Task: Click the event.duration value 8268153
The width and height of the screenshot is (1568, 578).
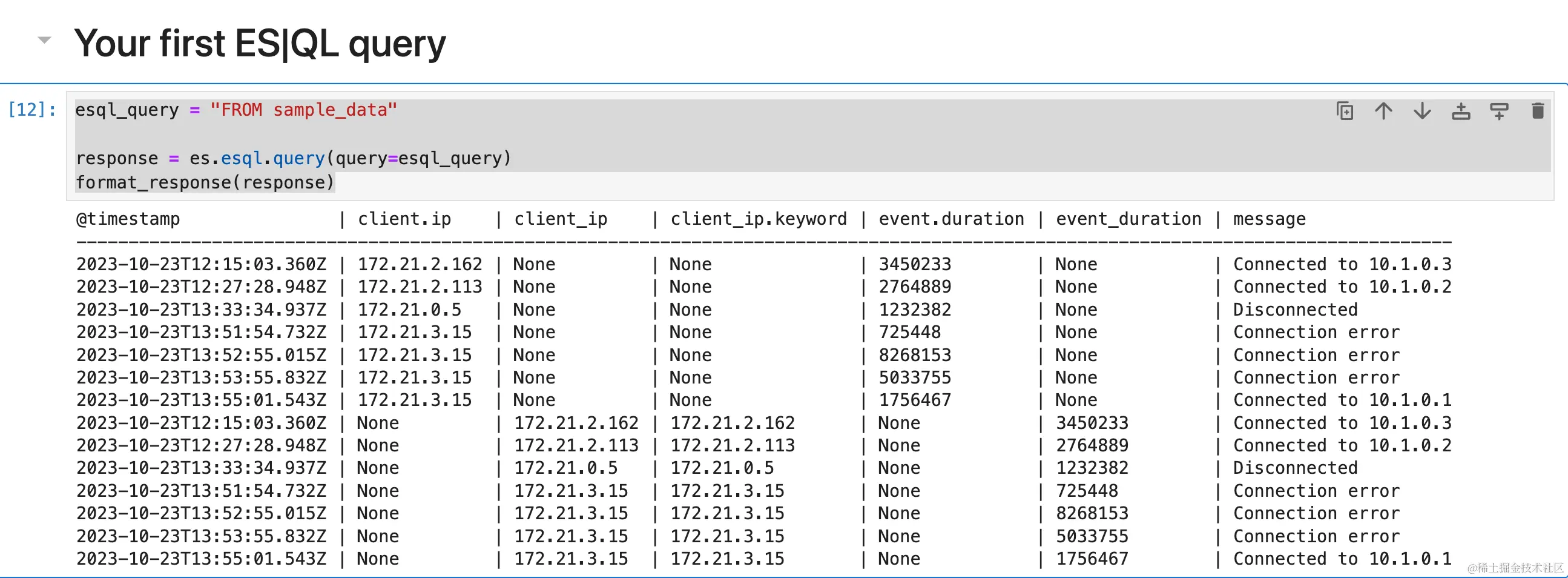Action: pyautogui.click(x=915, y=355)
